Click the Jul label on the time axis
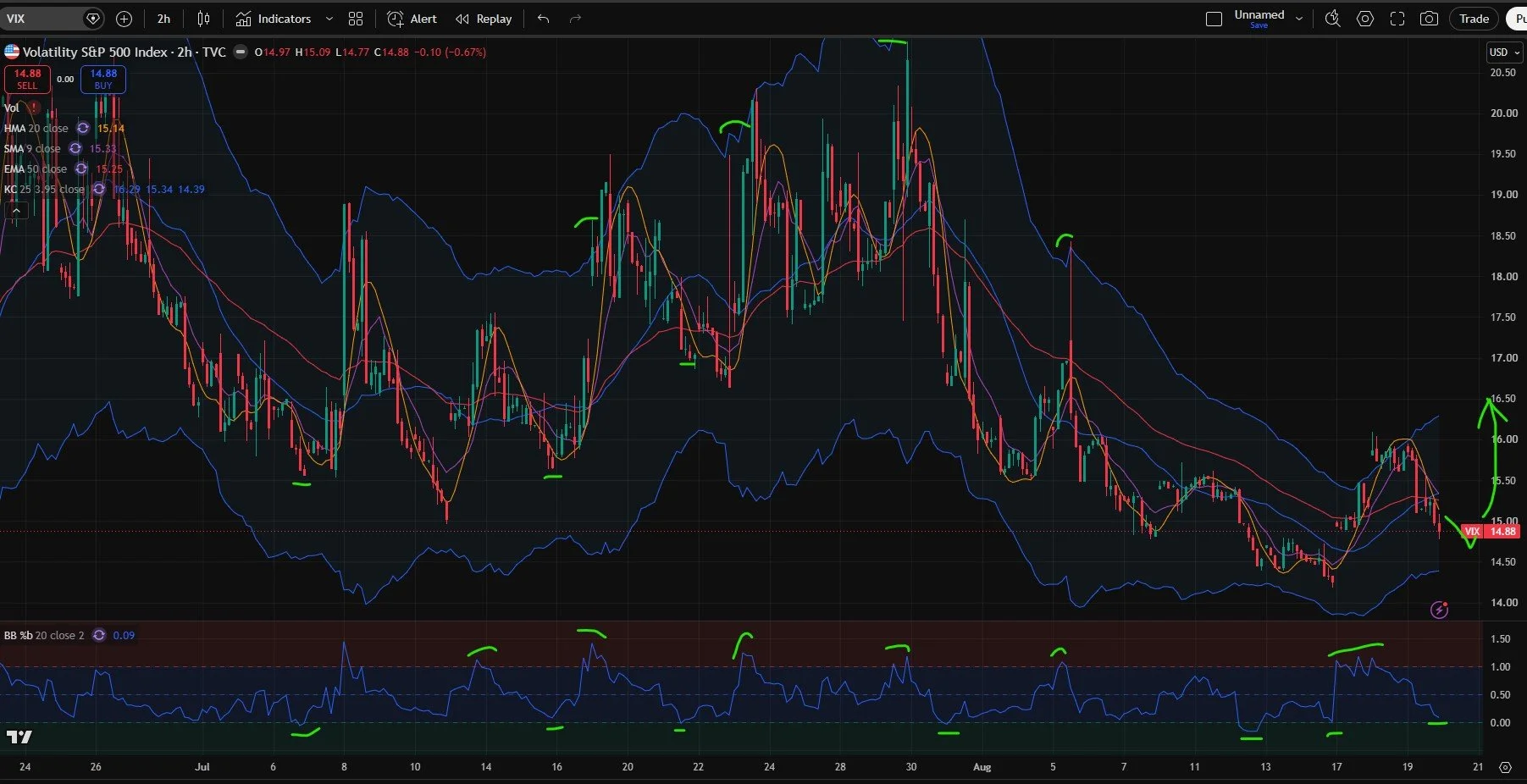The height and width of the screenshot is (784, 1527). (202, 767)
